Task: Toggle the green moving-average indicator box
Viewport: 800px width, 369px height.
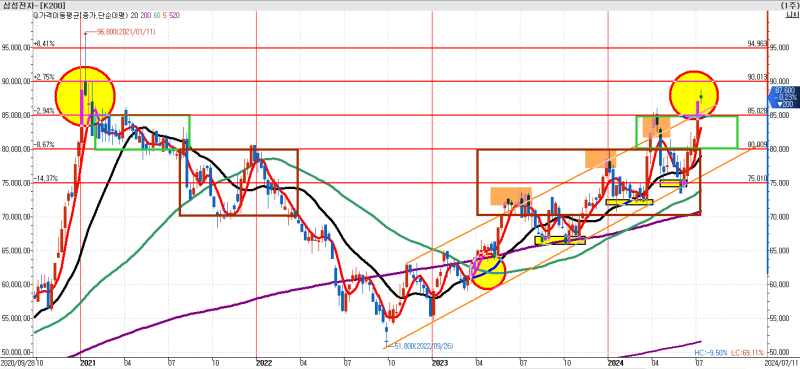Action: point(35,16)
